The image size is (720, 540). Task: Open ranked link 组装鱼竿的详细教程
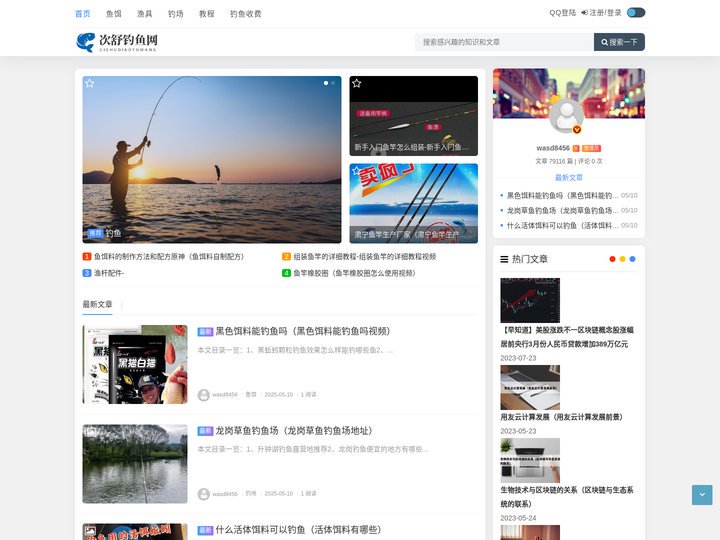coord(365,257)
